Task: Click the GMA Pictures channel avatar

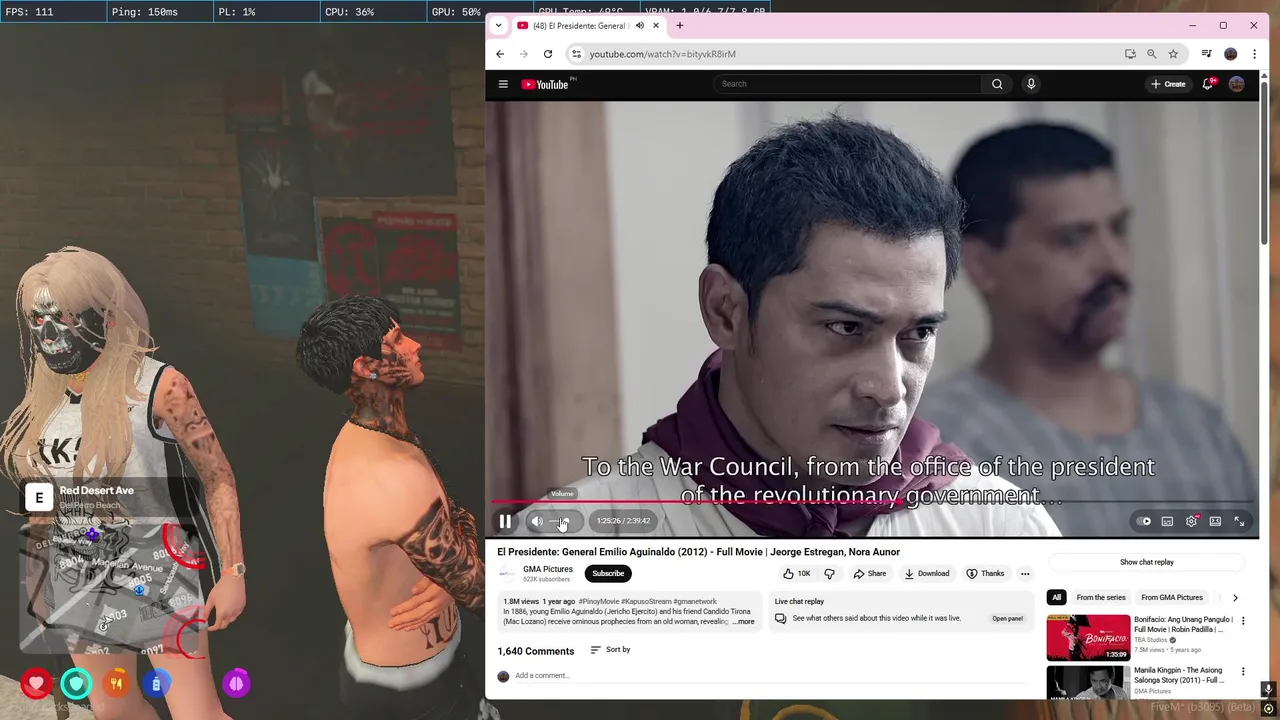Action: [x=507, y=573]
